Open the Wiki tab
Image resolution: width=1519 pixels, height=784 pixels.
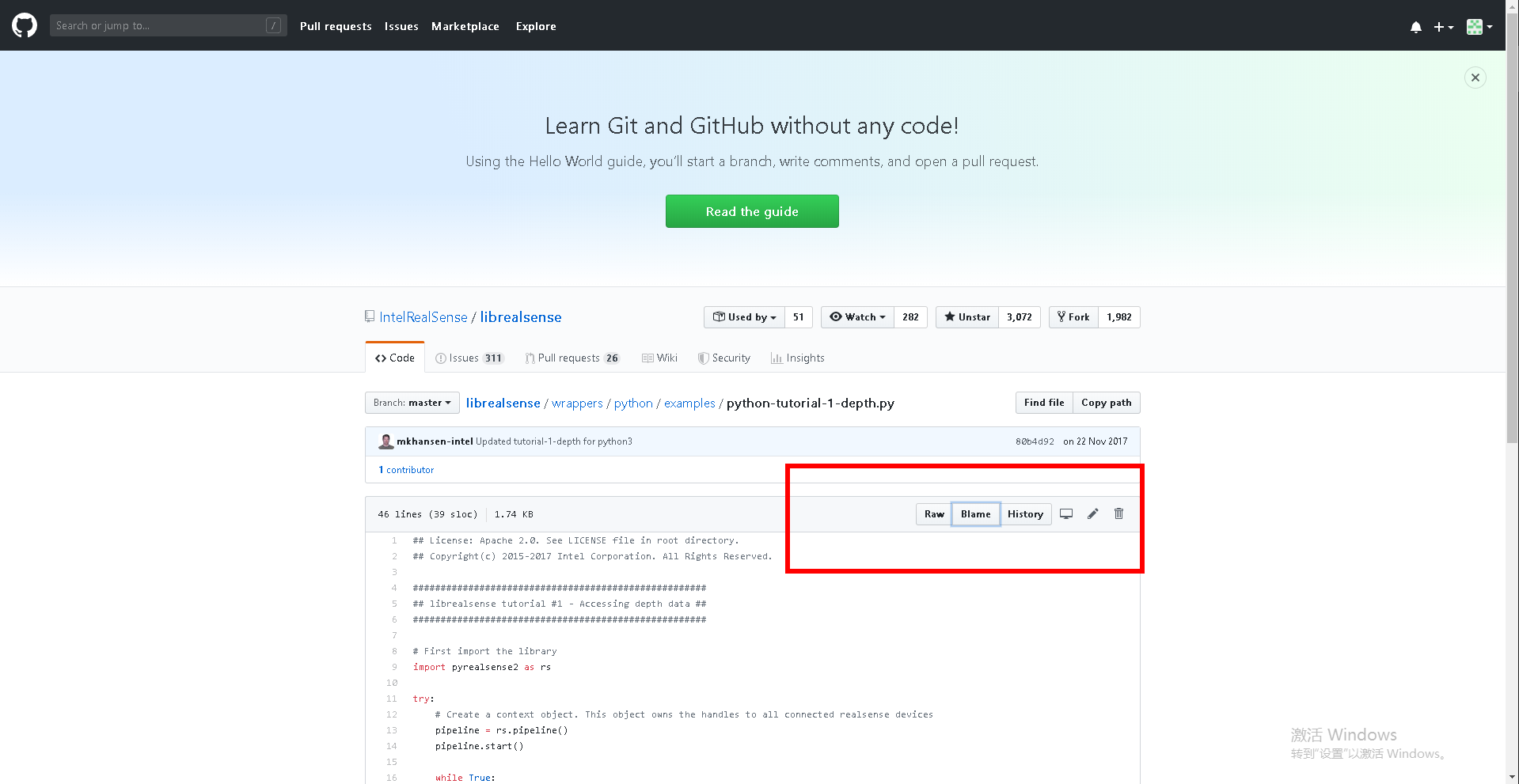pyautogui.click(x=660, y=358)
